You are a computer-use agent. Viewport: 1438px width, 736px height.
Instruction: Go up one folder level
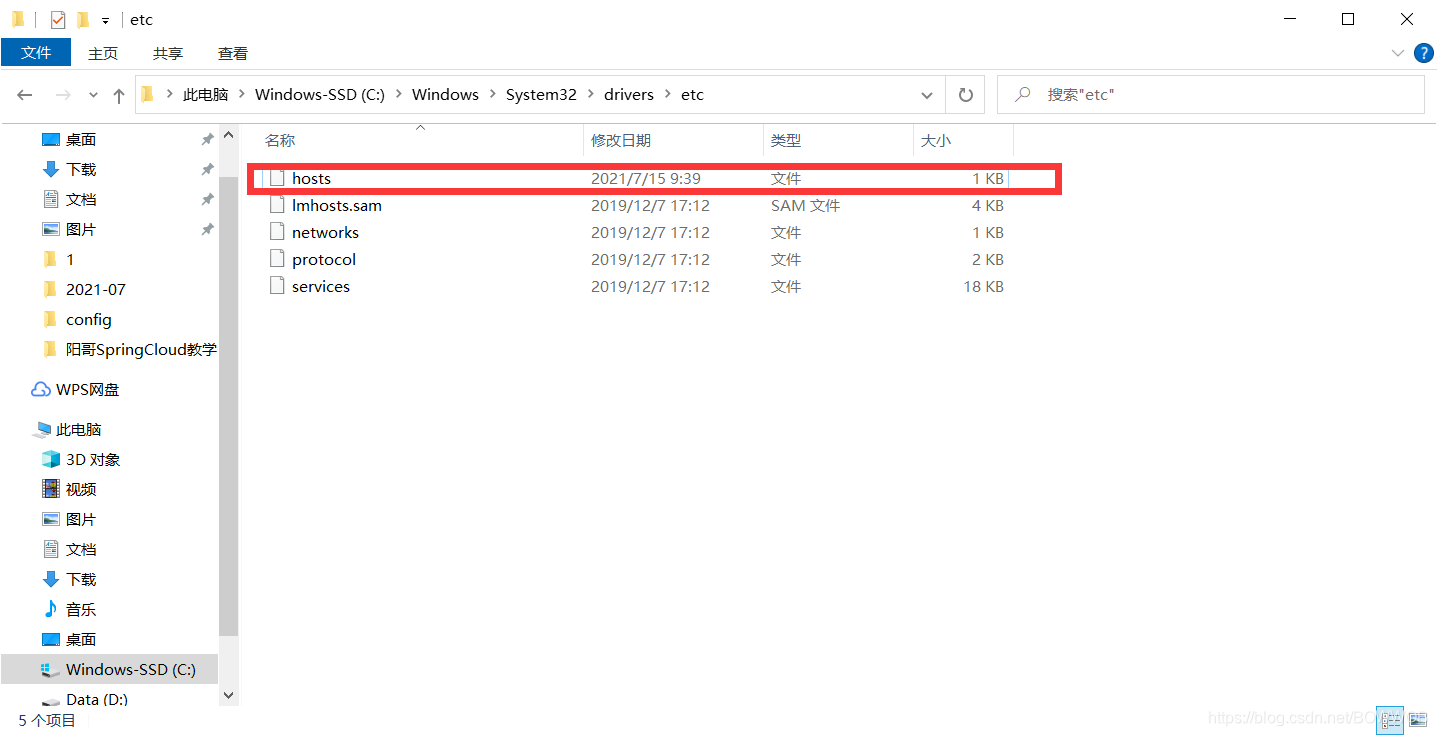point(119,95)
